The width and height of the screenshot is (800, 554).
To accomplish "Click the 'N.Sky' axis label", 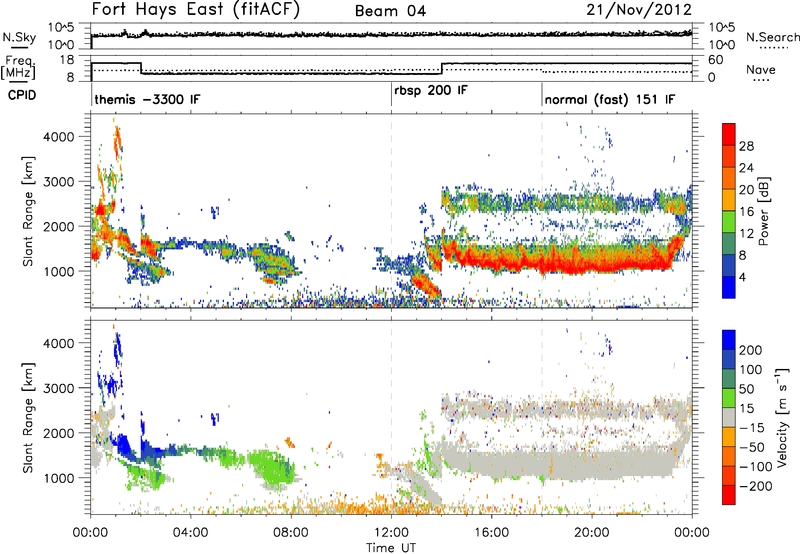I will 19,37.
